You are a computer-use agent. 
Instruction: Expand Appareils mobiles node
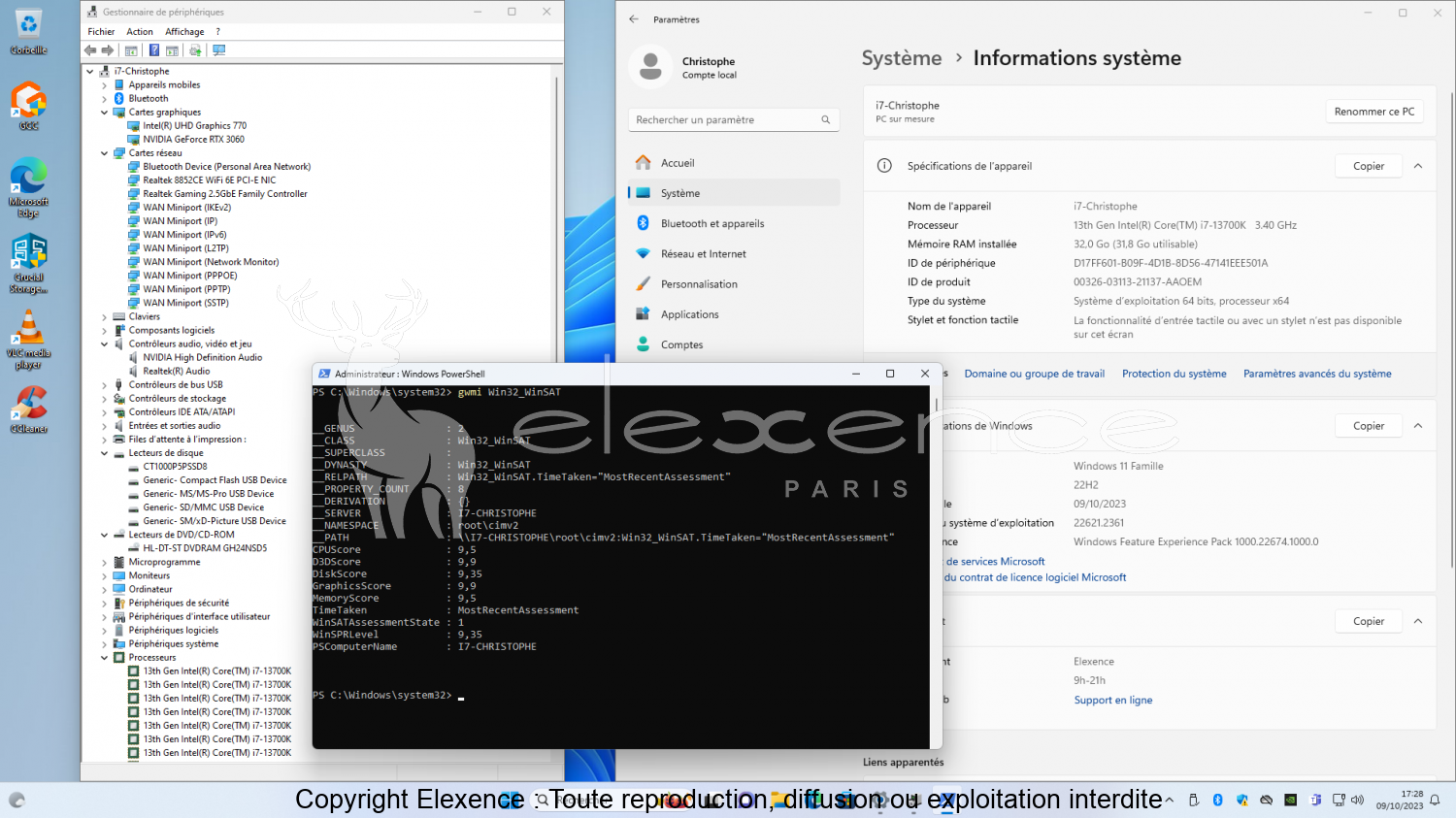pyautogui.click(x=105, y=85)
